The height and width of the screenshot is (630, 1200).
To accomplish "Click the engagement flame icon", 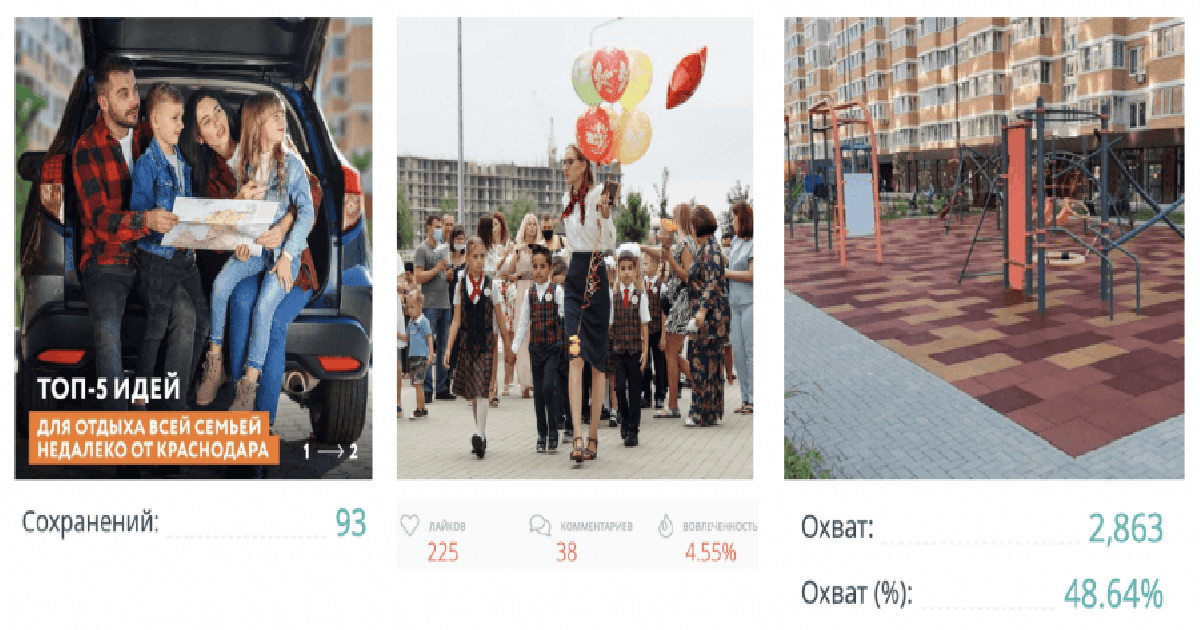I will click(x=666, y=526).
